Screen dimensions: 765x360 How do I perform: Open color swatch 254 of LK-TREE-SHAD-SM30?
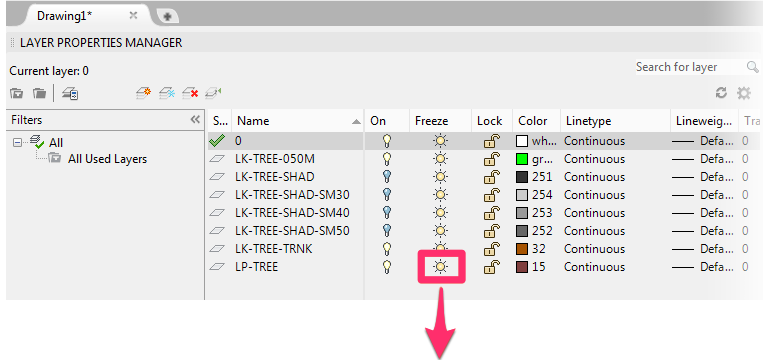pyautogui.click(x=522, y=195)
